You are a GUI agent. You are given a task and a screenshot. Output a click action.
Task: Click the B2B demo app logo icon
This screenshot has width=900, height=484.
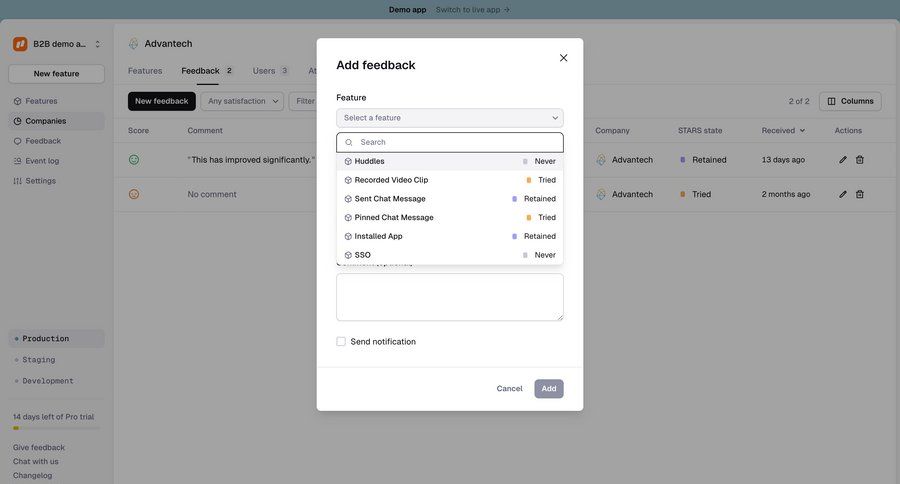(x=20, y=44)
